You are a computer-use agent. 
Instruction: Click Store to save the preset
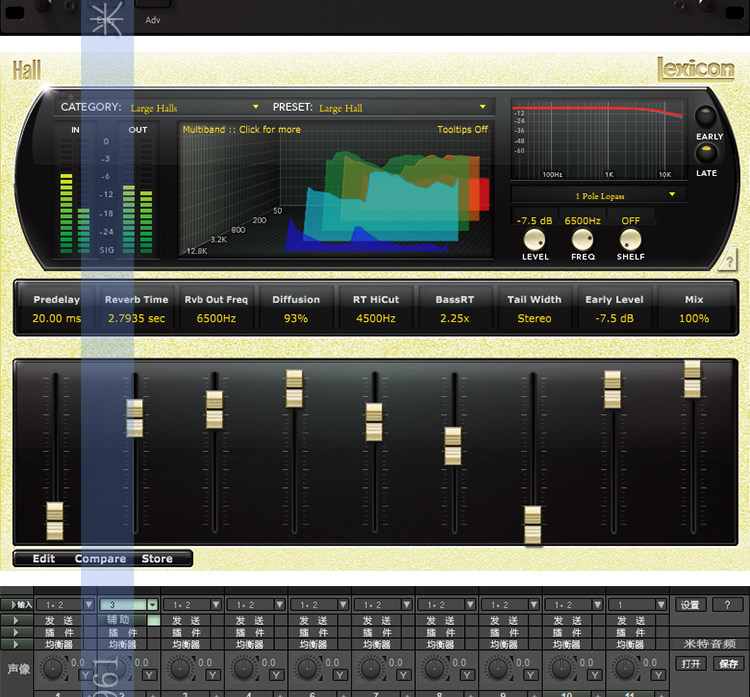157,558
